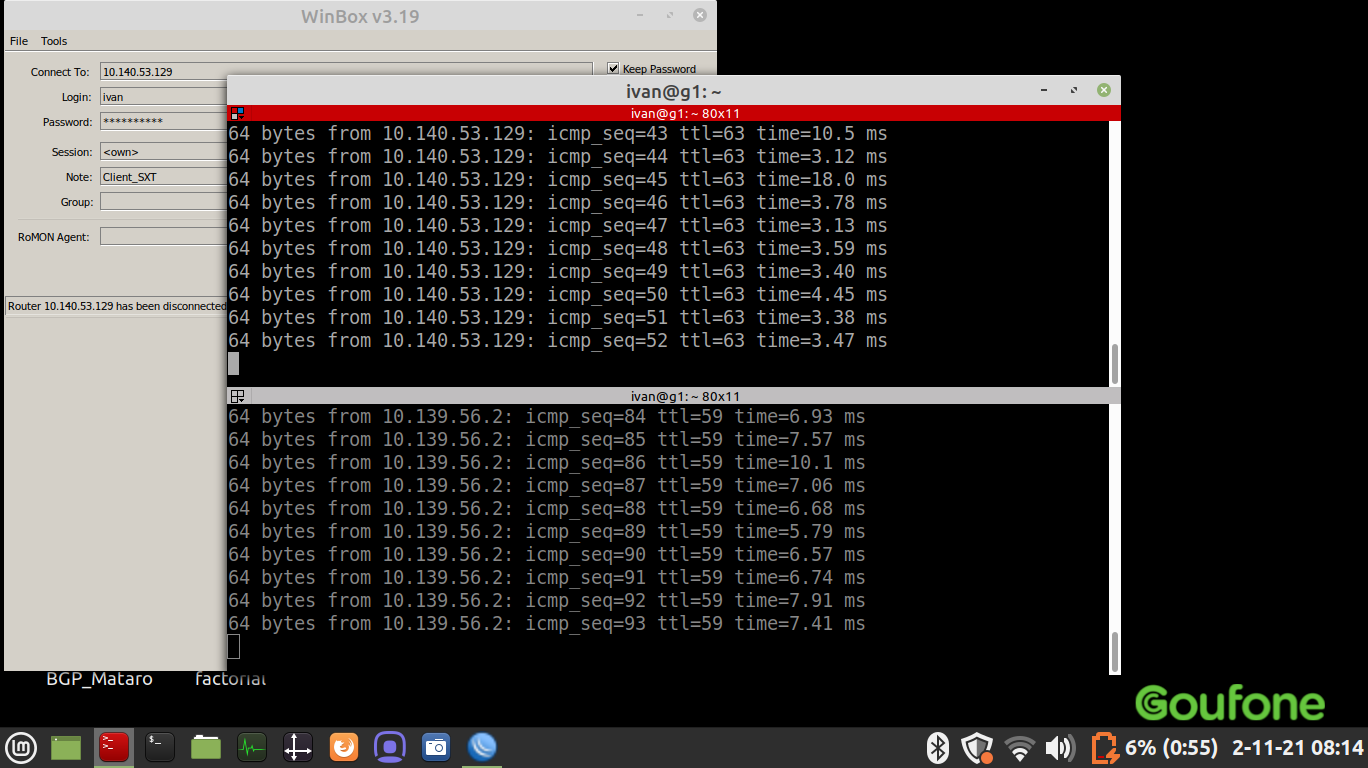Maximize the ivan@g1 terminal window
The image size is (1368, 768).
click(x=1074, y=90)
